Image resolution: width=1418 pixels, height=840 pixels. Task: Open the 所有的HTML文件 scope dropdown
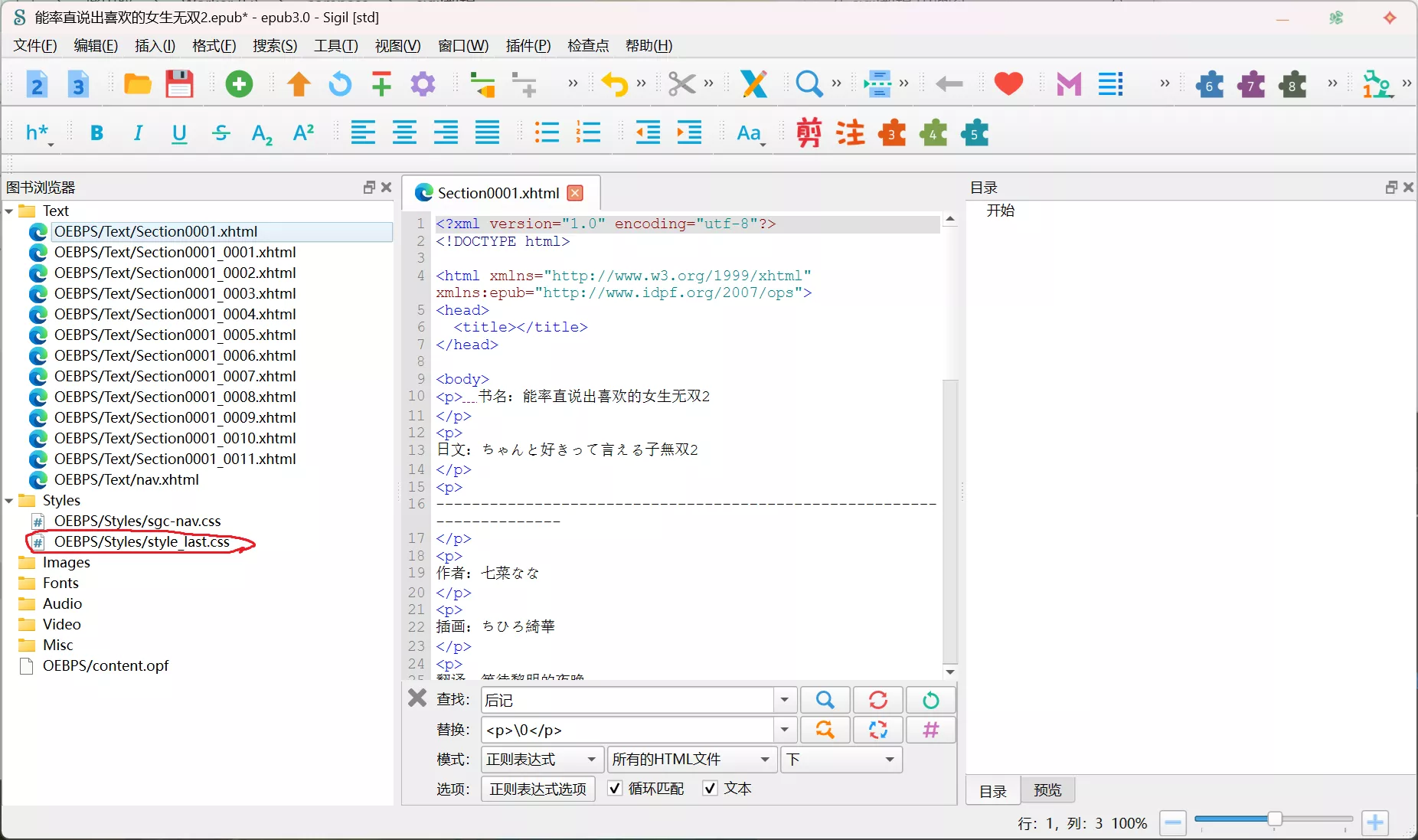point(691,760)
